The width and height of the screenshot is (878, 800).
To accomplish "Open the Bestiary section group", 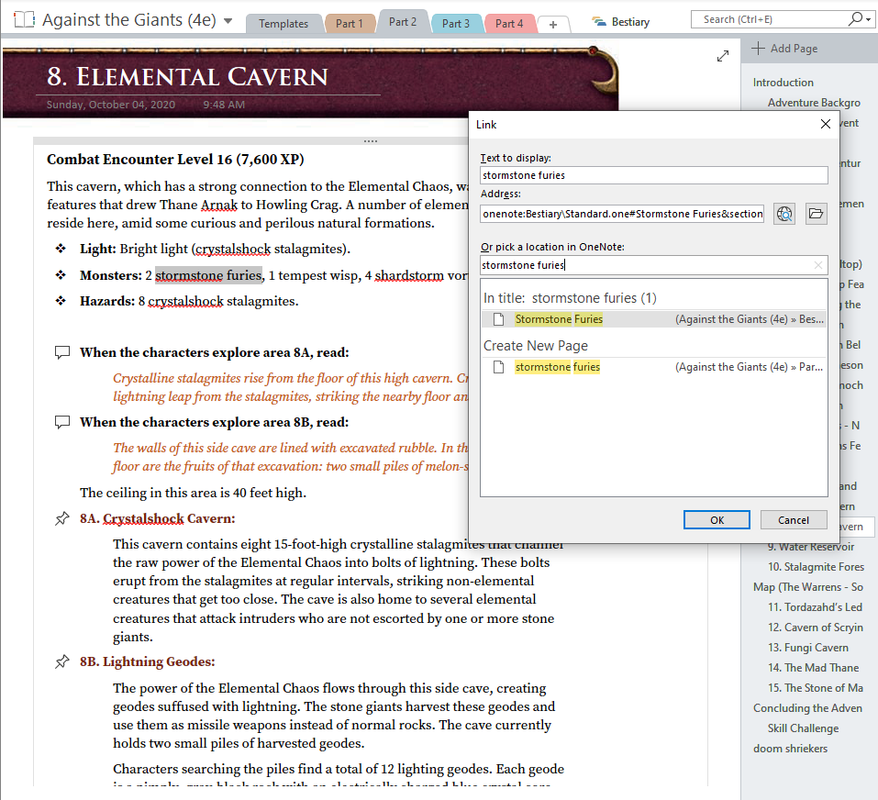I will [622, 22].
